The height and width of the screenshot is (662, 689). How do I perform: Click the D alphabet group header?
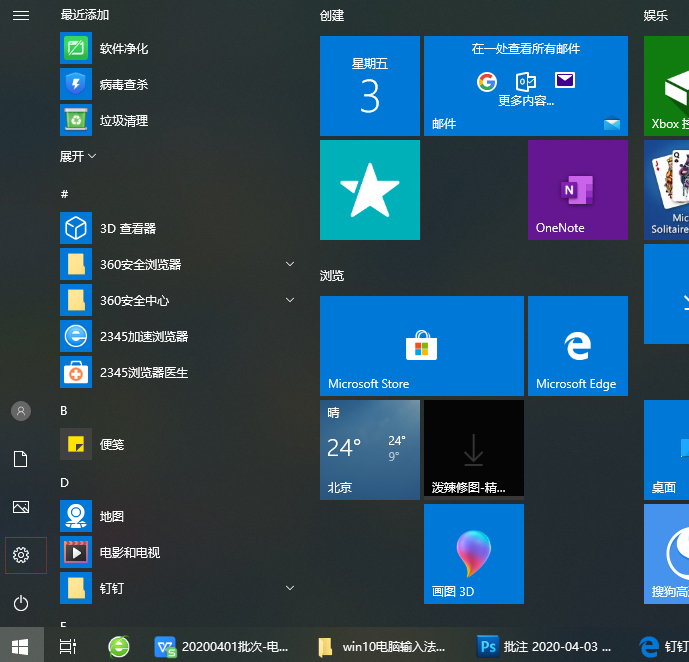64,483
